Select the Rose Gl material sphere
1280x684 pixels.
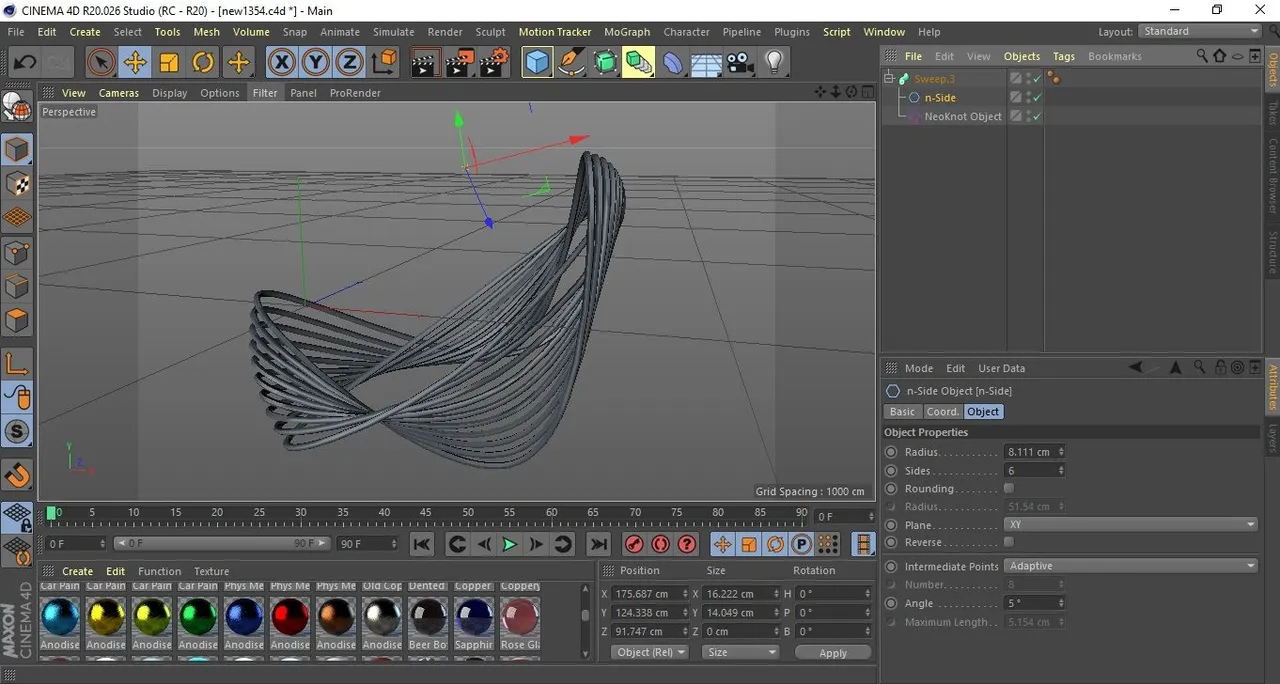click(520, 617)
